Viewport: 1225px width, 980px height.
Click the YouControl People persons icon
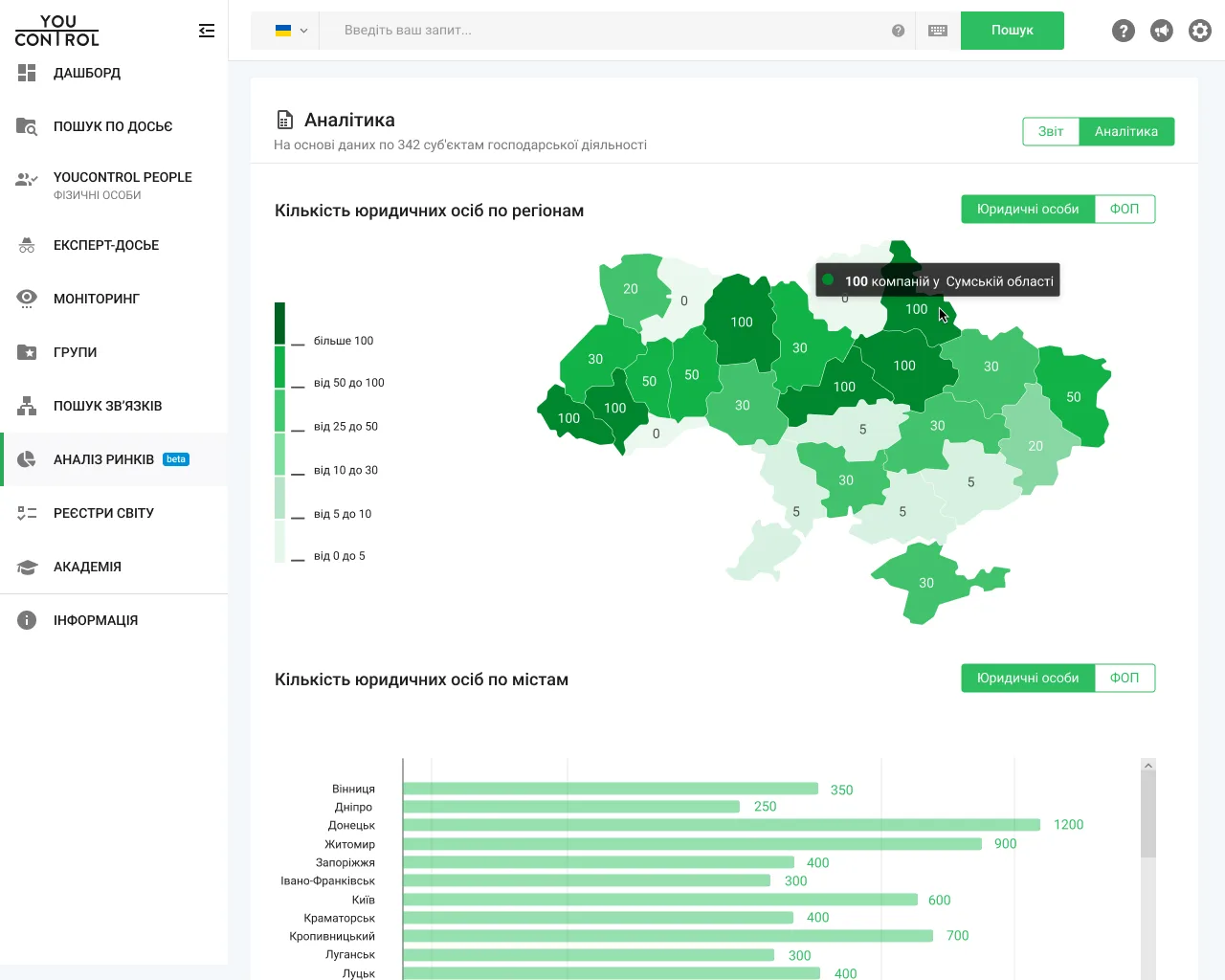point(27,179)
